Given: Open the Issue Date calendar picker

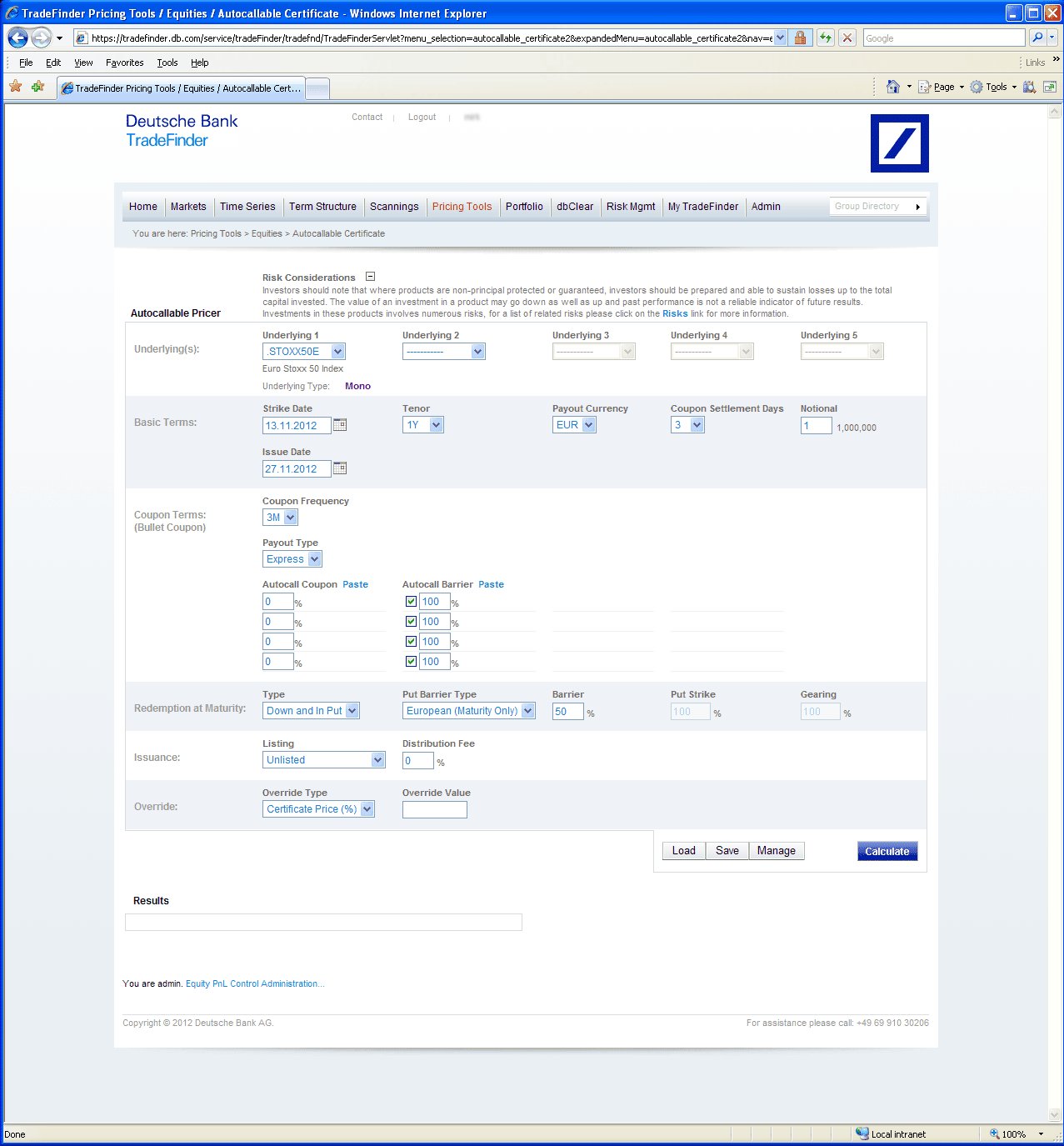Looking at the screenshot, I should pyautogui.click(x=340, y=468).
